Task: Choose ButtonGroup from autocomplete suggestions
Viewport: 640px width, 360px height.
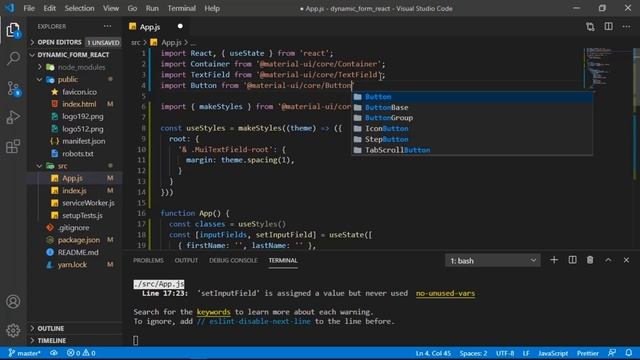Action: pos(473,118)
